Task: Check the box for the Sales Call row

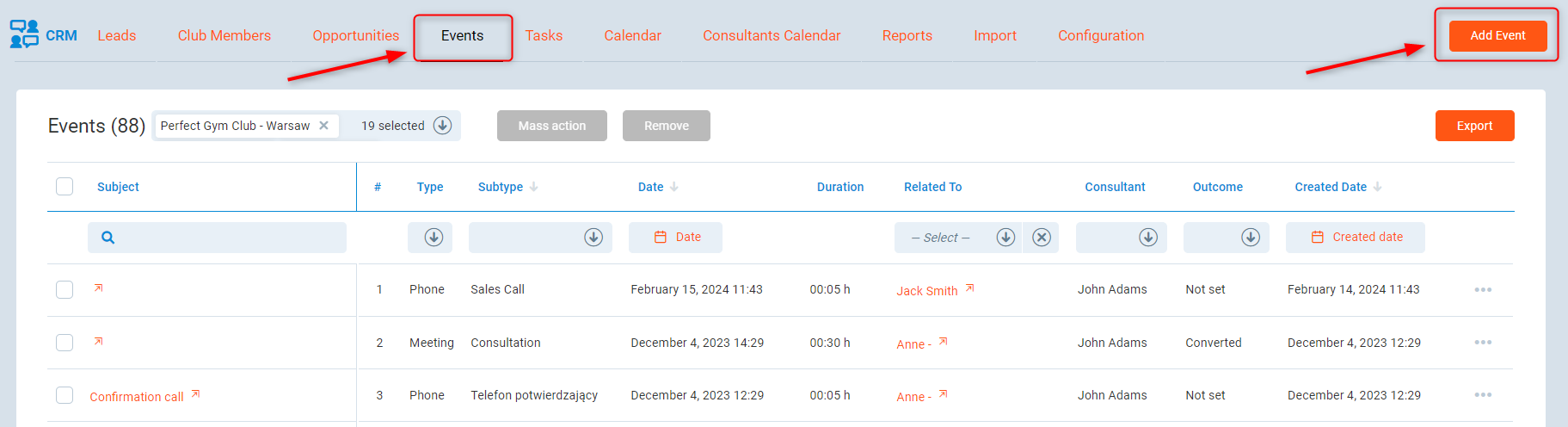Action: pyautogui.click(x=65, y=290)
